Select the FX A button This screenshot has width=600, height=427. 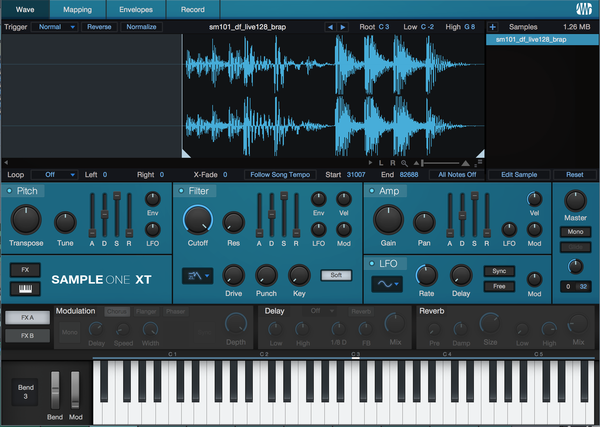pos(27,318)
